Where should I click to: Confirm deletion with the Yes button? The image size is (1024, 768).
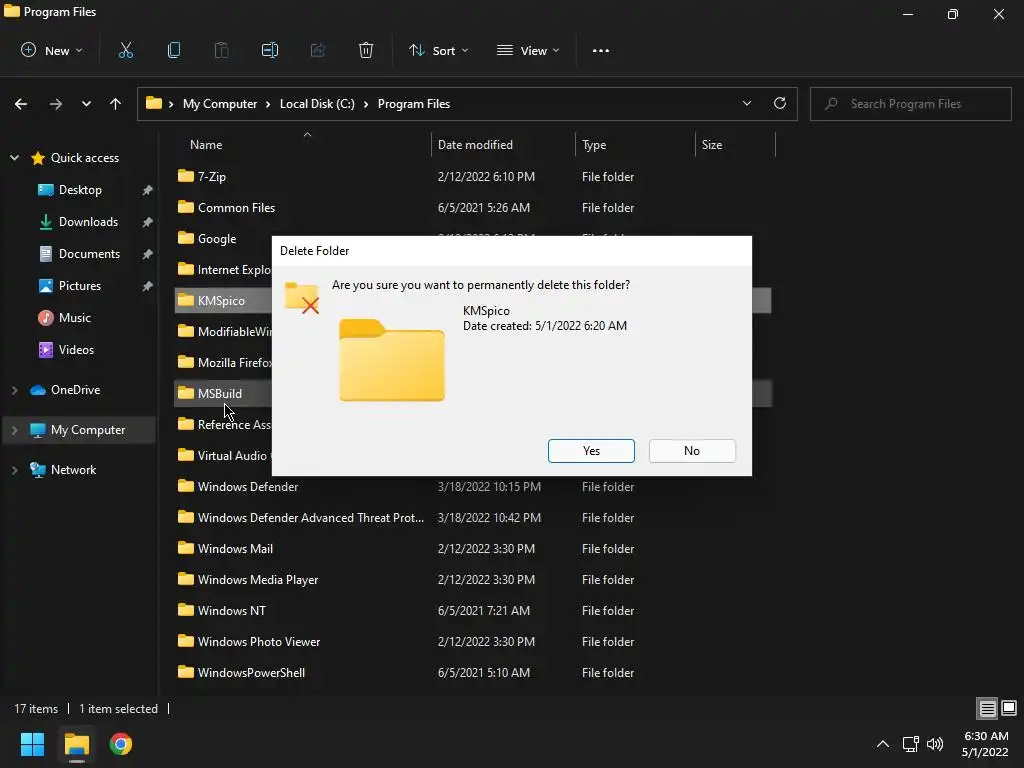(x=591, y=451)
